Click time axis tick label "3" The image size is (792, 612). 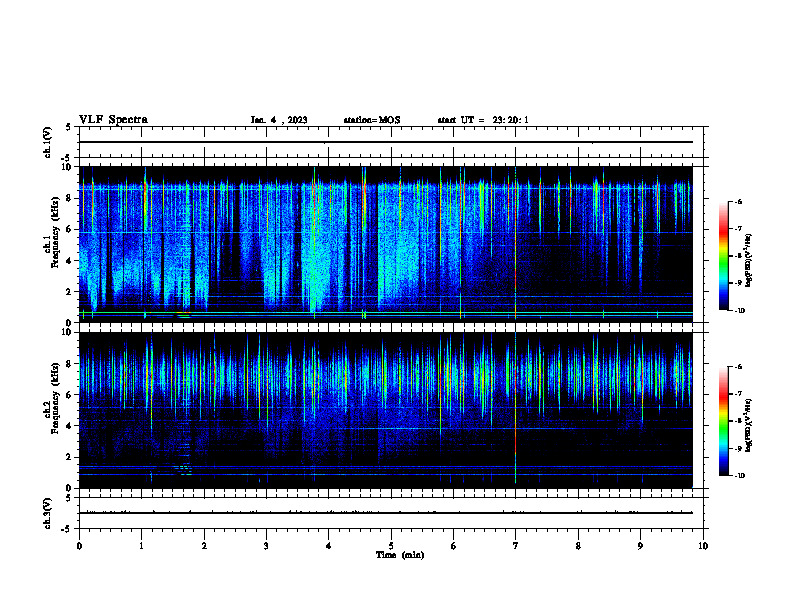point(266,546)
